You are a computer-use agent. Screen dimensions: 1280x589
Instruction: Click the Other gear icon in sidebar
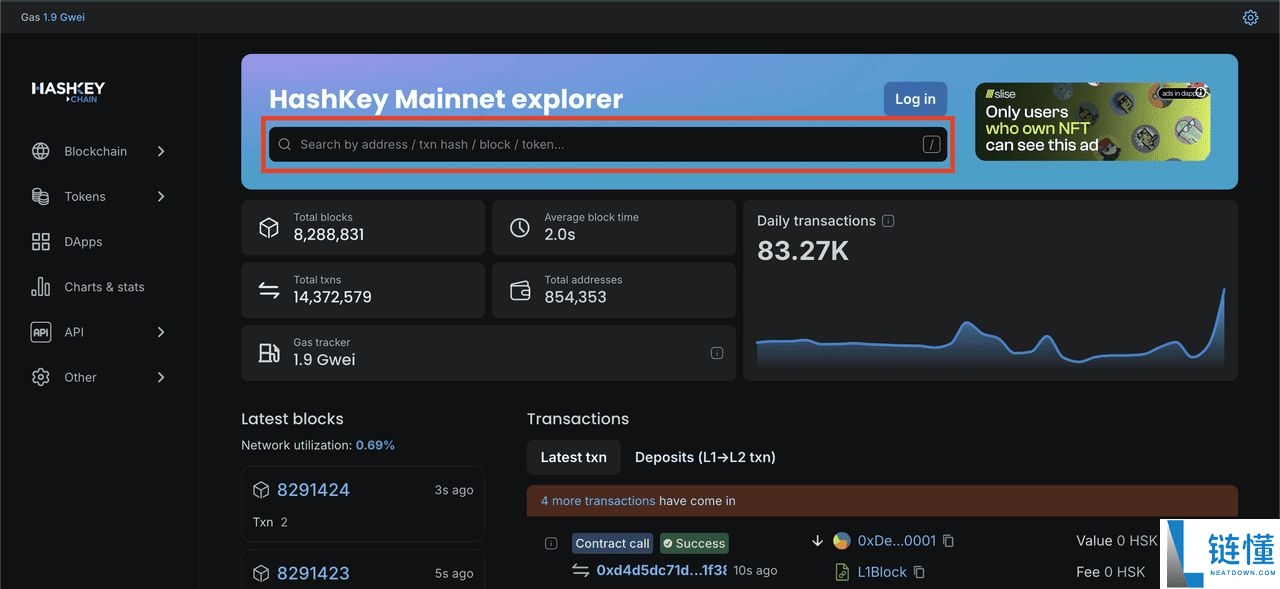[41, 377]
